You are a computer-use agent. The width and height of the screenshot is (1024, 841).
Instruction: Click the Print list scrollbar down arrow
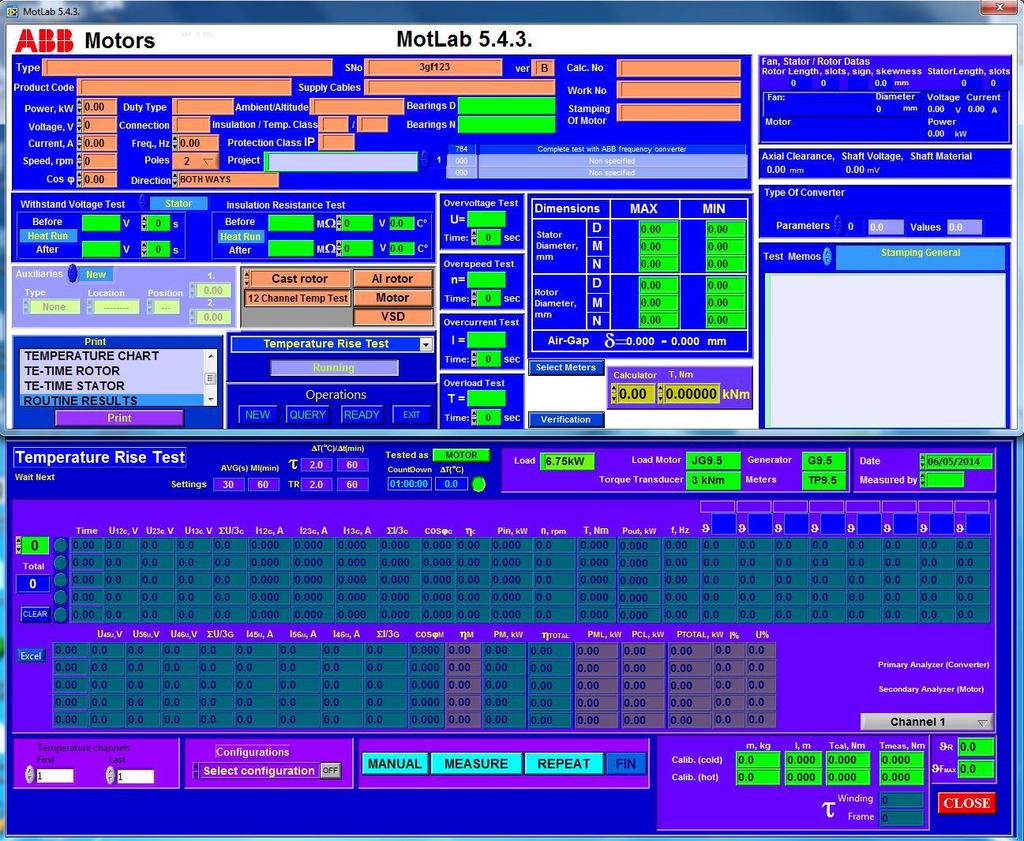pyautogui.click(x=210, y=399)
